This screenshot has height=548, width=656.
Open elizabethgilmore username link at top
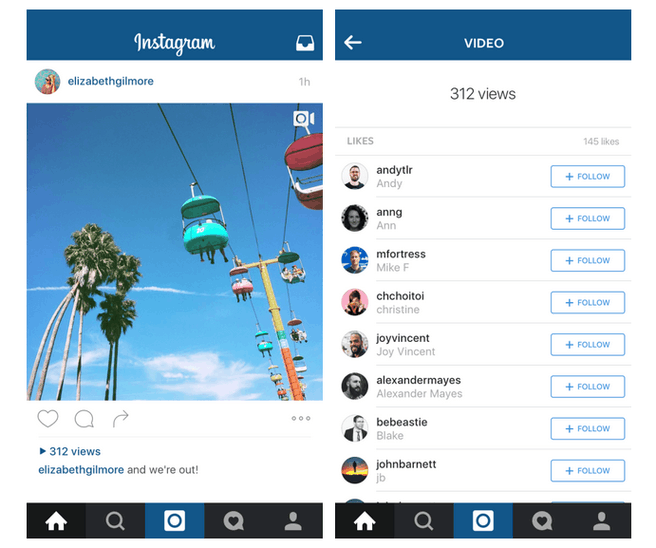(x=110, y=81)
